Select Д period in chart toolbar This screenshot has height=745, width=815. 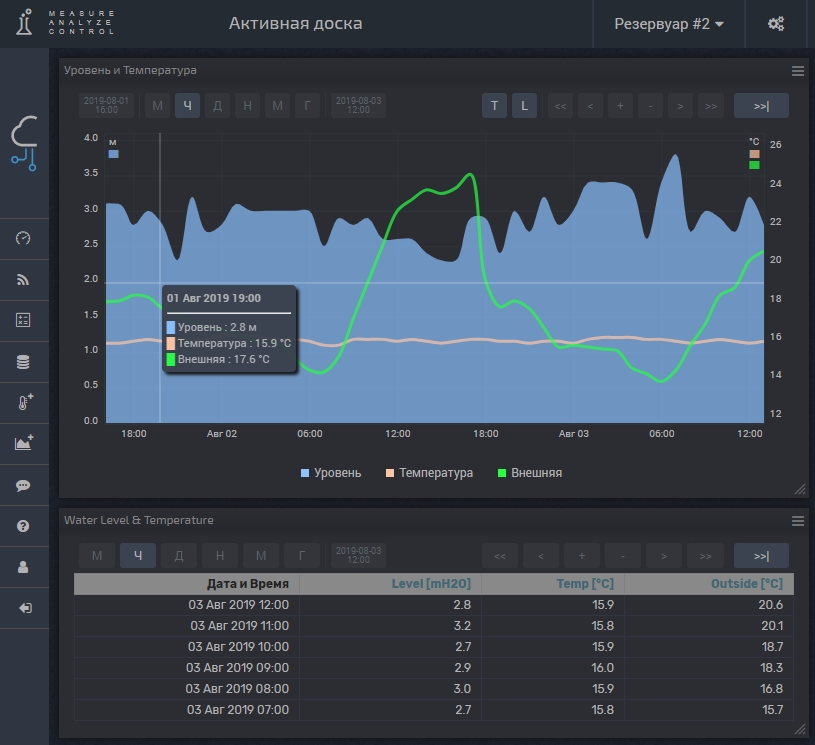click(217, 106)
